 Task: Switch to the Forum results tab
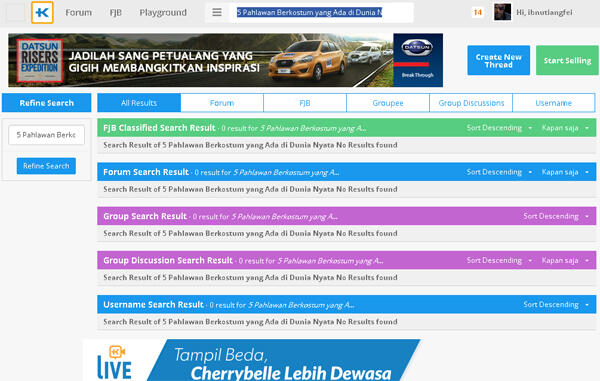[222, 103]
